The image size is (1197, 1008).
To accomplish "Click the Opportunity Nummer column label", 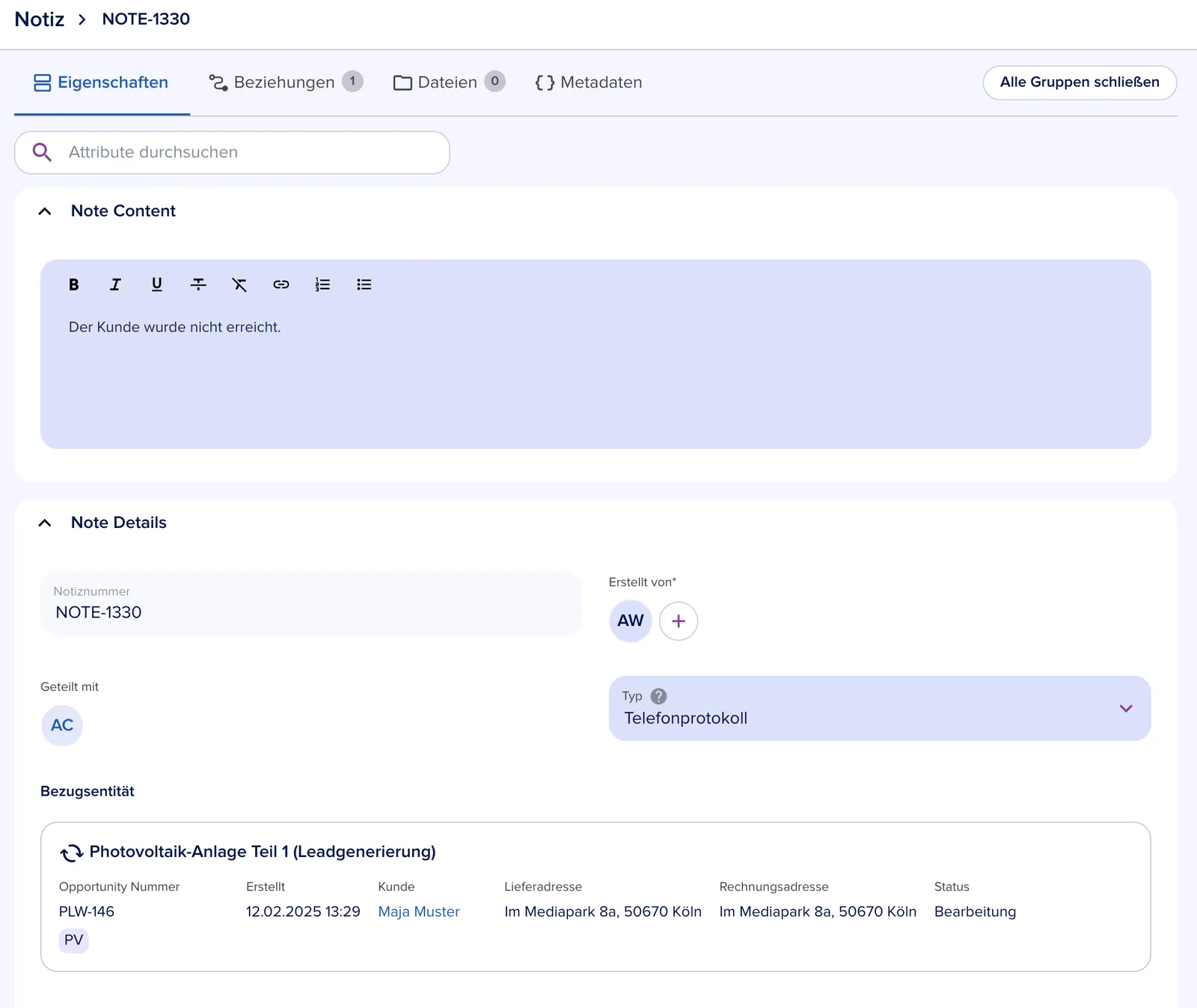I will tap(120, 886).
